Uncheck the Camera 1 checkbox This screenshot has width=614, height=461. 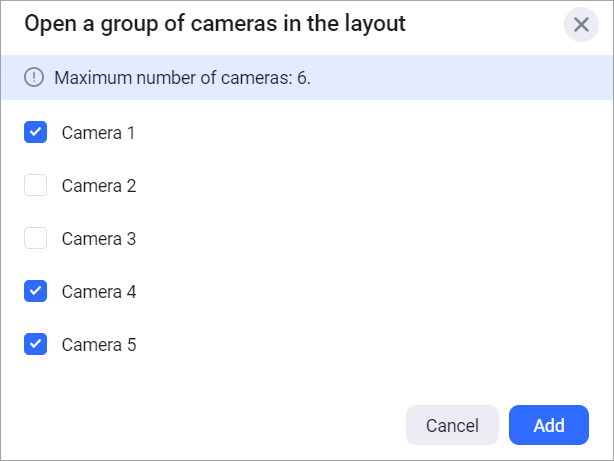point(36,132)
